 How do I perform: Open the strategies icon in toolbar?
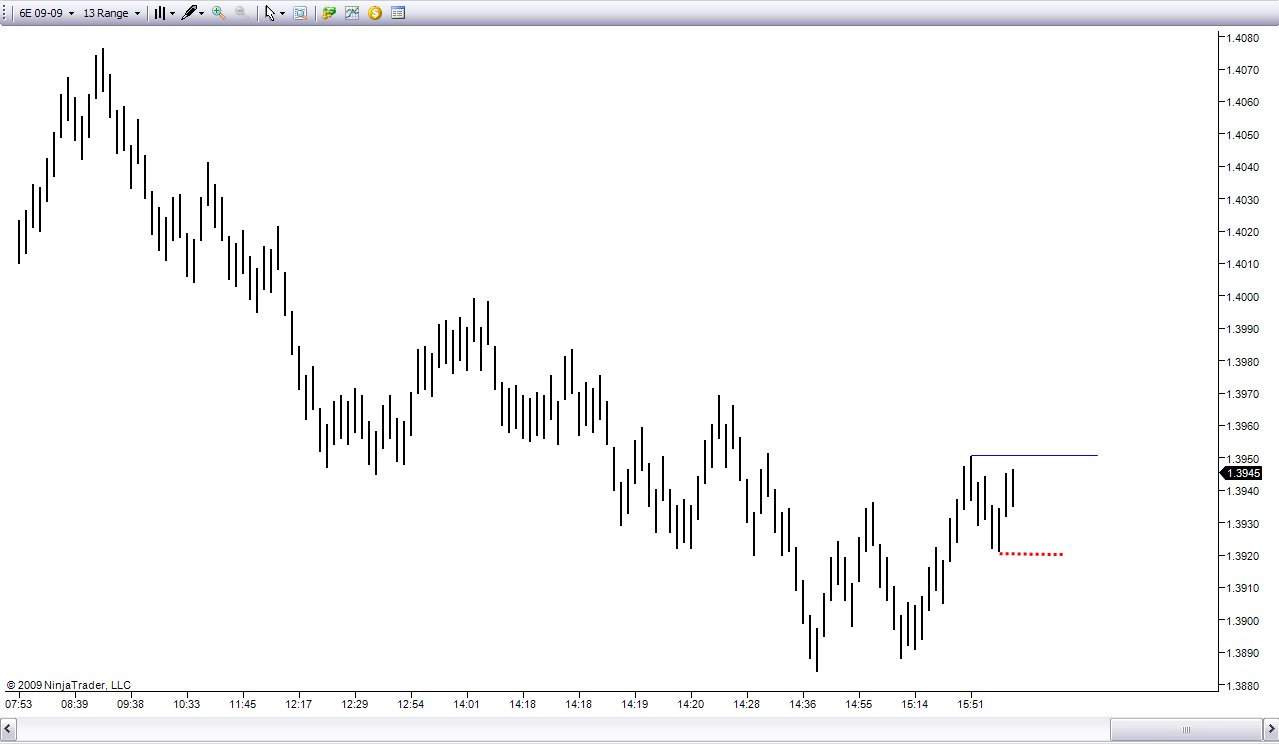pos(328,13)
